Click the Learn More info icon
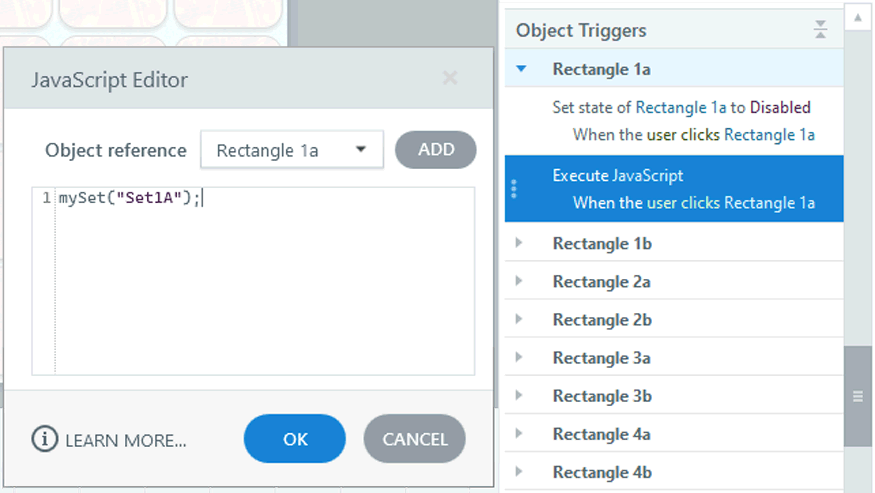This screenshot has height=493, width=875. [x=45, y=439]
